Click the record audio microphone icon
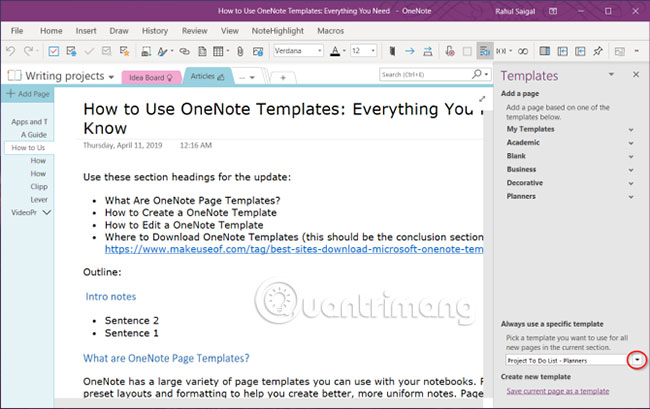Screen dimensions: 650x409 pyautogui.click(x=449, y=51)
